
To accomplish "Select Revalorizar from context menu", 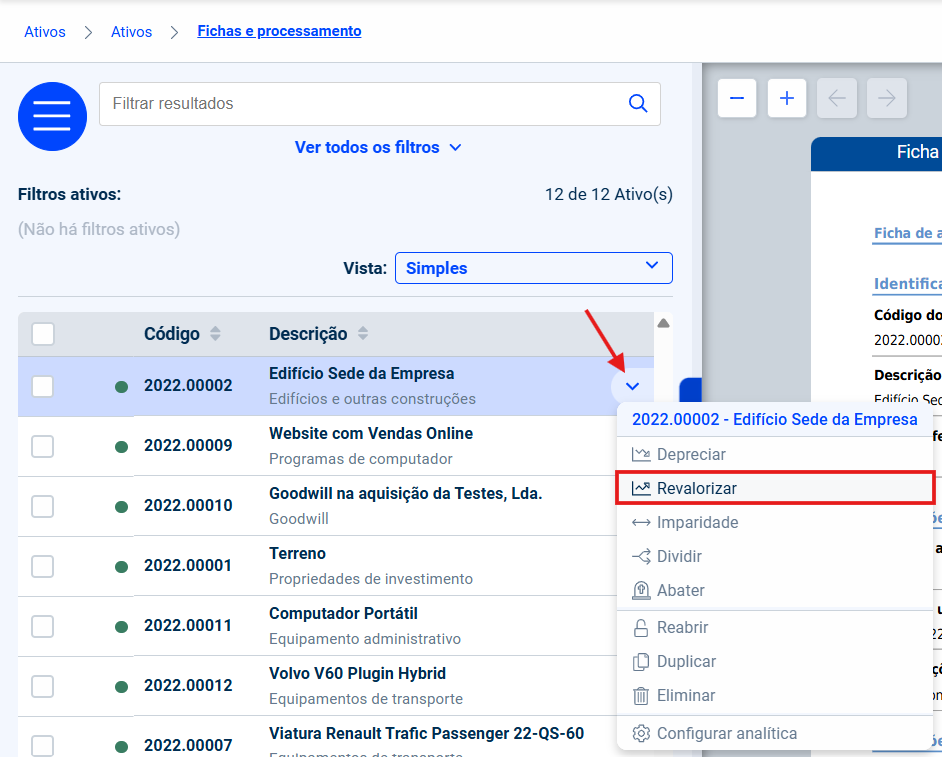I will tap(775, 488).
